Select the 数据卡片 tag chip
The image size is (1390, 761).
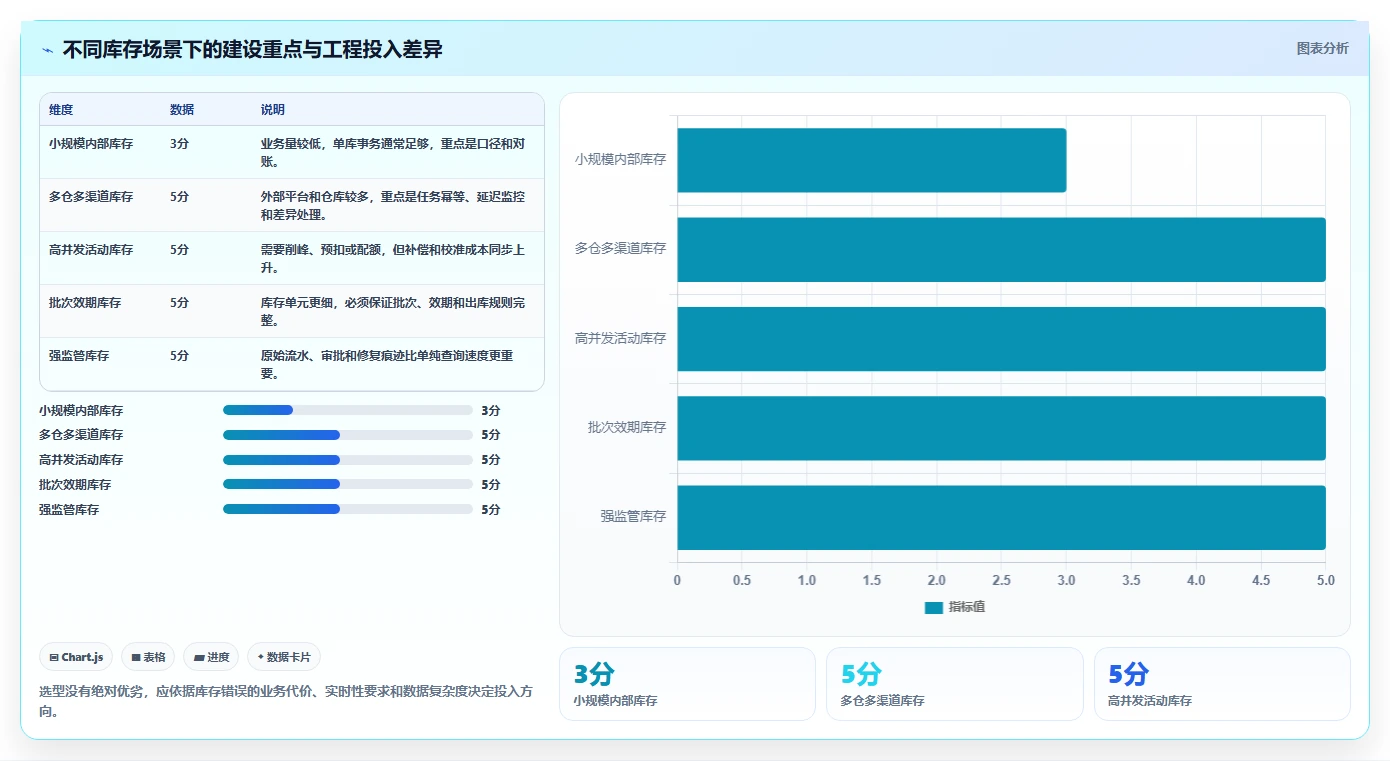(x=284, y=657)
